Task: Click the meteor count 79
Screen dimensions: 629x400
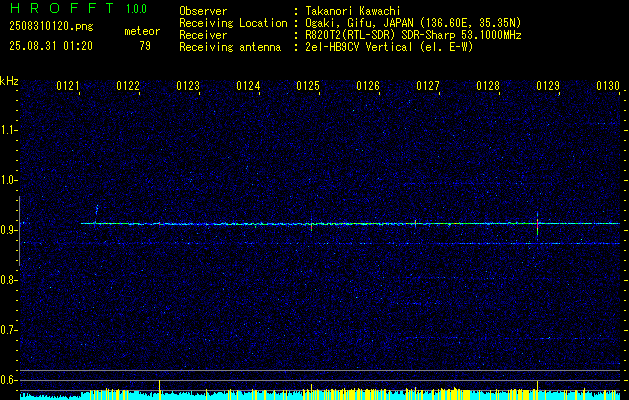Action: pyautogui.click(x=145, y=46)
